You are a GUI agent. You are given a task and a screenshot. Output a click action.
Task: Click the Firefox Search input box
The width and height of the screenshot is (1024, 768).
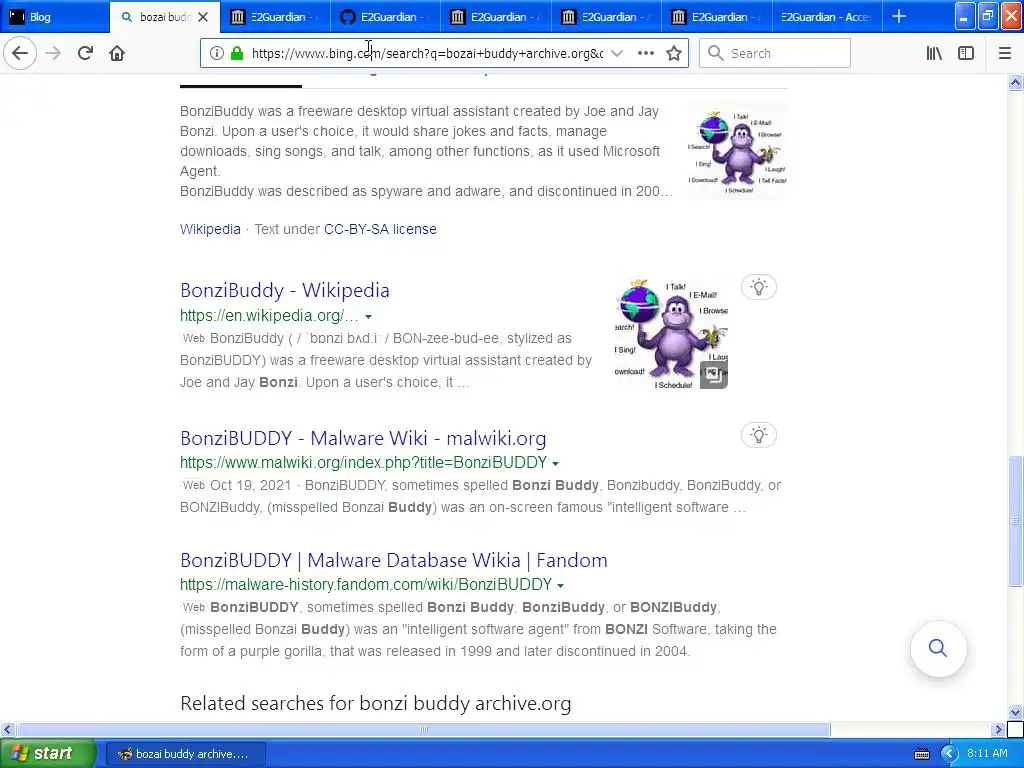(x=775, y=53)
